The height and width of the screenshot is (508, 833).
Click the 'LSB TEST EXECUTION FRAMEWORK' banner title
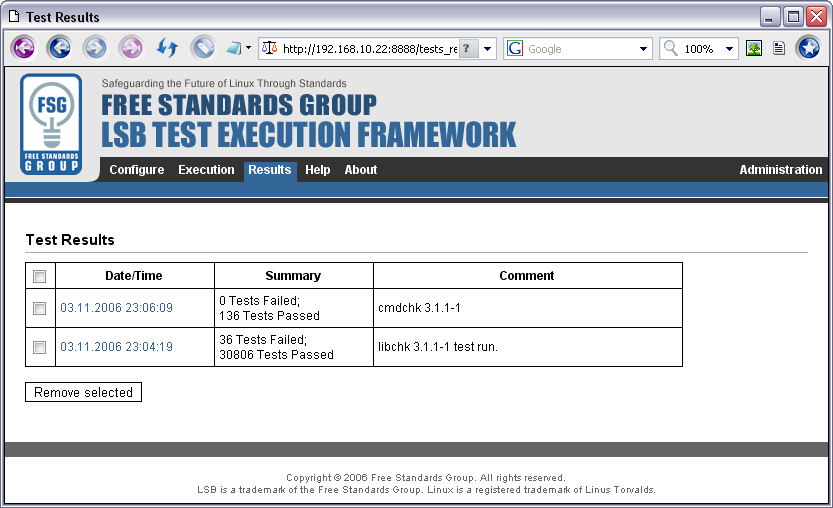309,134
